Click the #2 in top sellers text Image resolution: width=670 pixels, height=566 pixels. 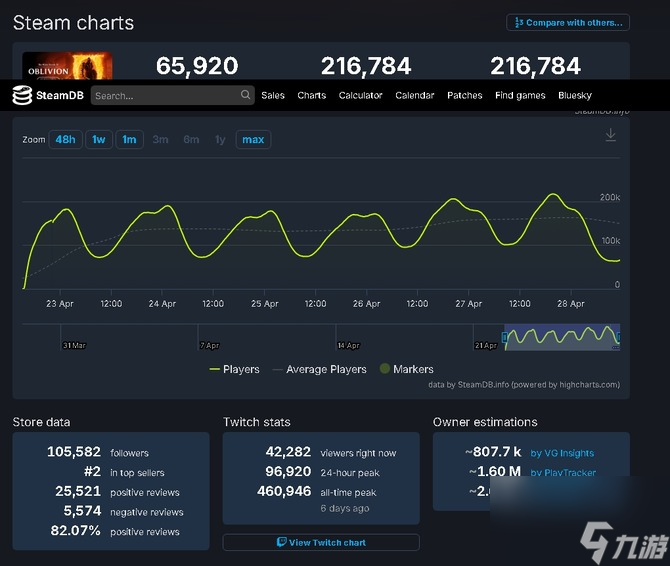tap(124, 472)
